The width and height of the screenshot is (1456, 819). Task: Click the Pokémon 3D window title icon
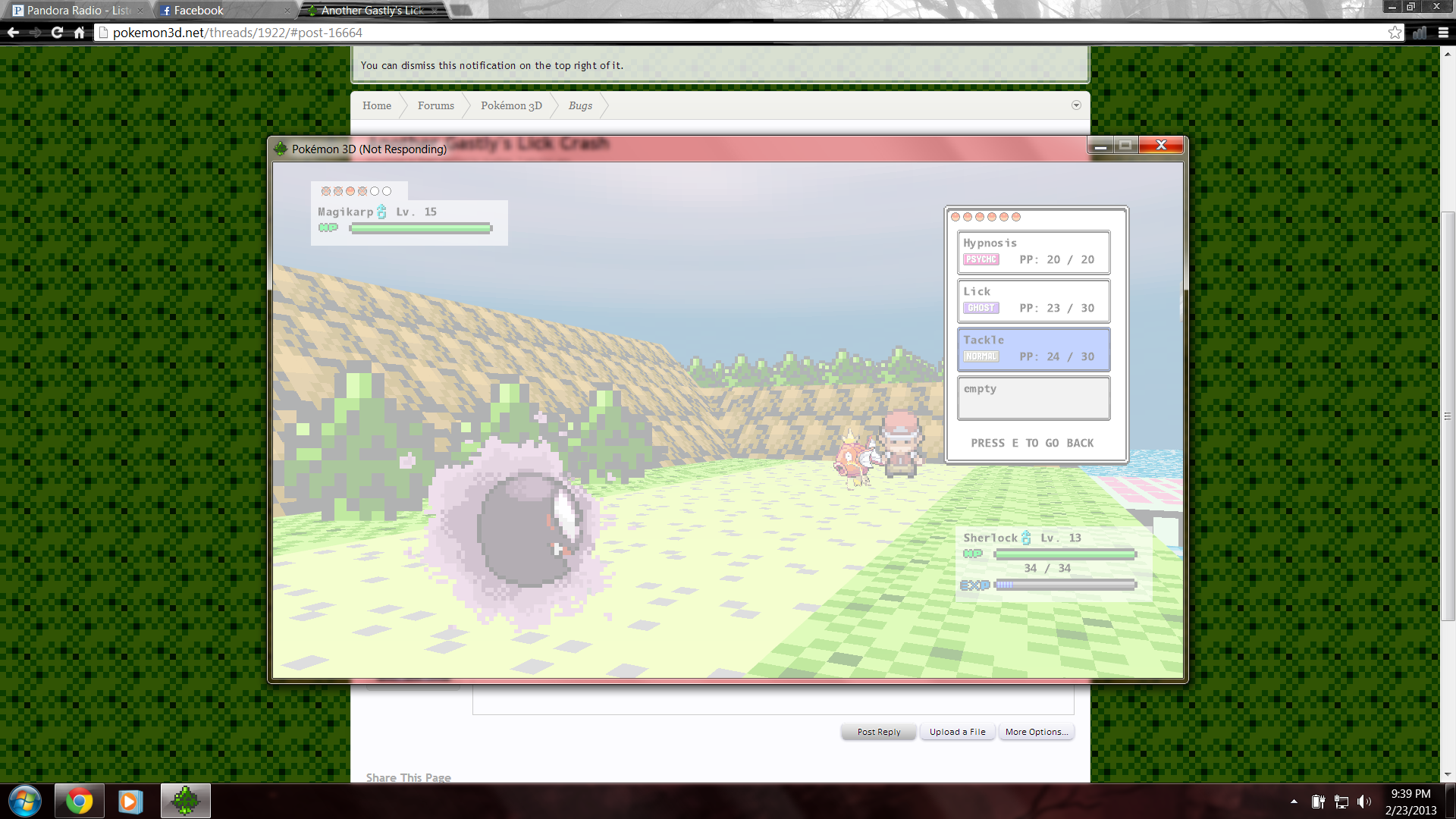tap(281, 149)
